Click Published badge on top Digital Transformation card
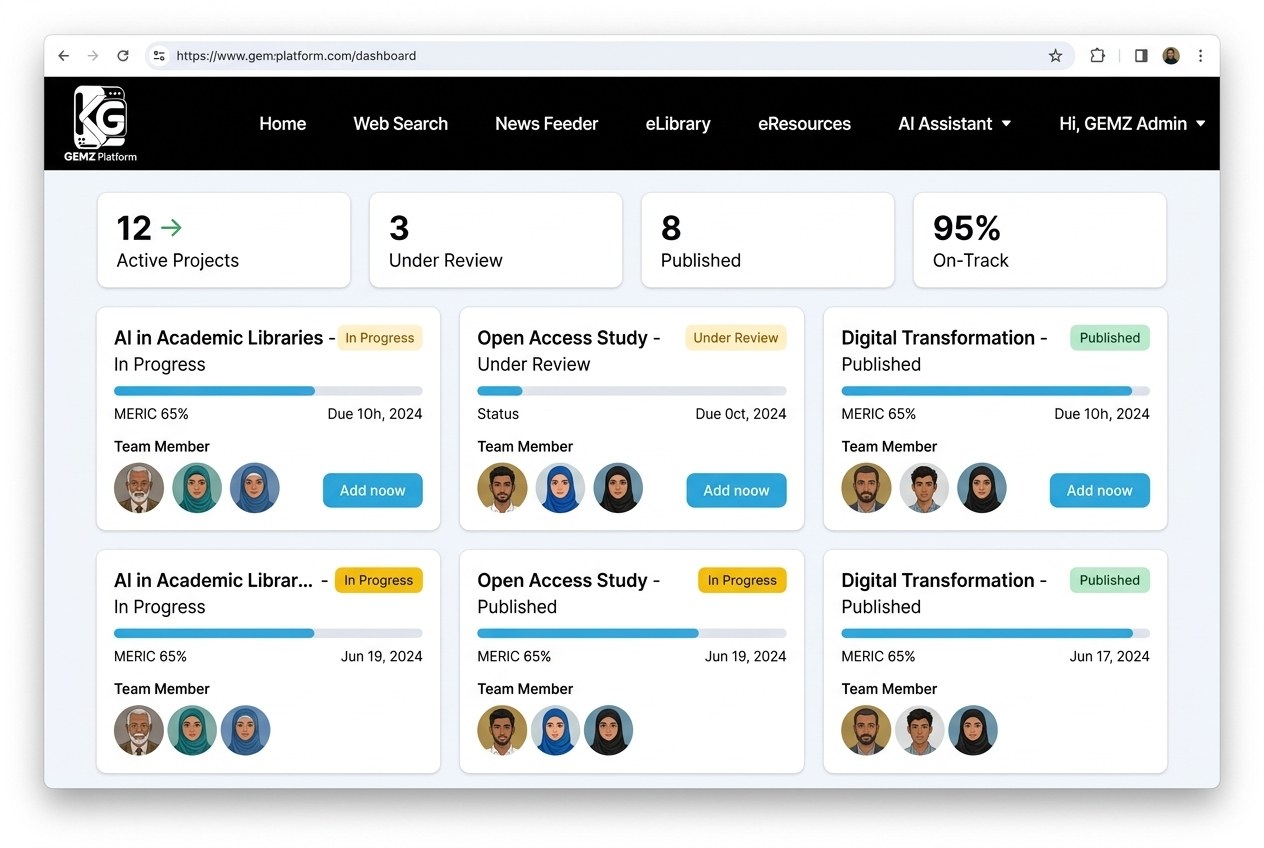Screen dimensions: 1264x848 (x=1110, y=338)
